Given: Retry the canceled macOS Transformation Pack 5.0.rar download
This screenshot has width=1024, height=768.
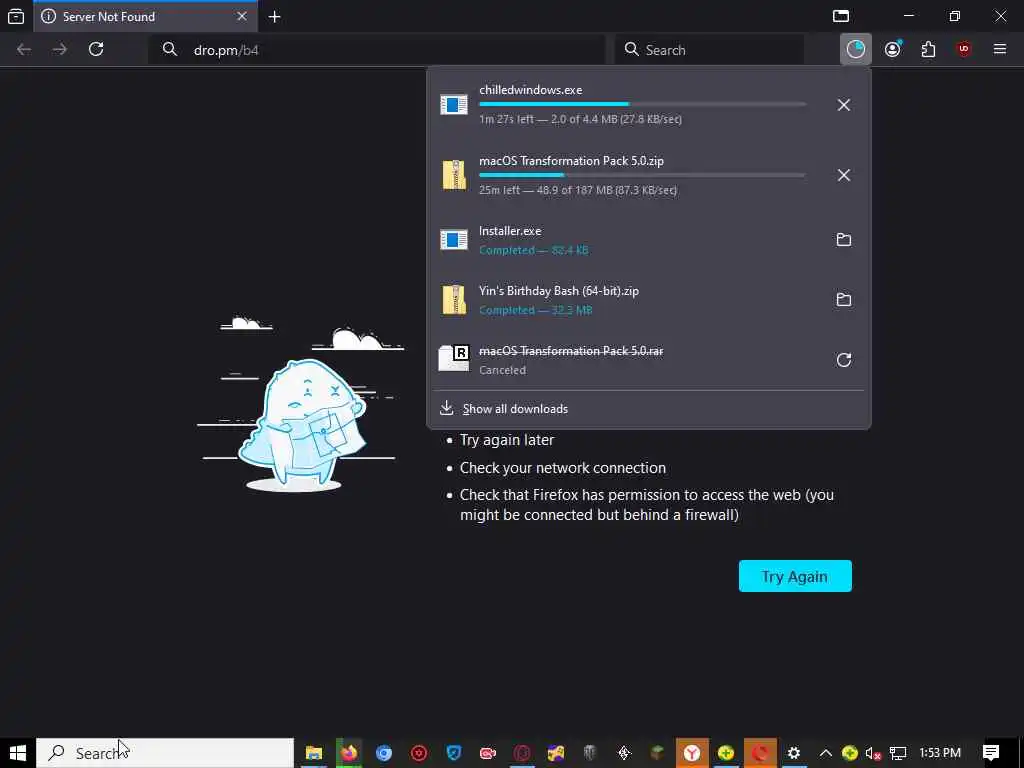Looking at the screenshot, I should point(844,360).
